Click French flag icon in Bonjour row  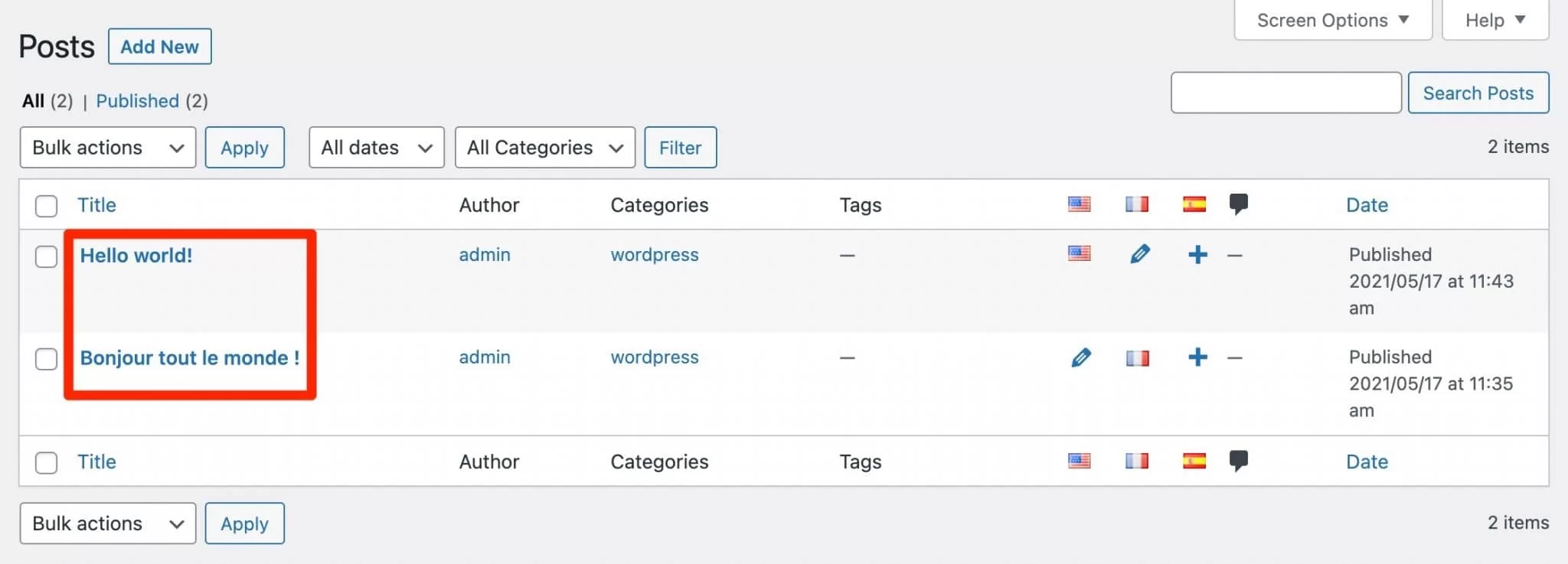1137,357
